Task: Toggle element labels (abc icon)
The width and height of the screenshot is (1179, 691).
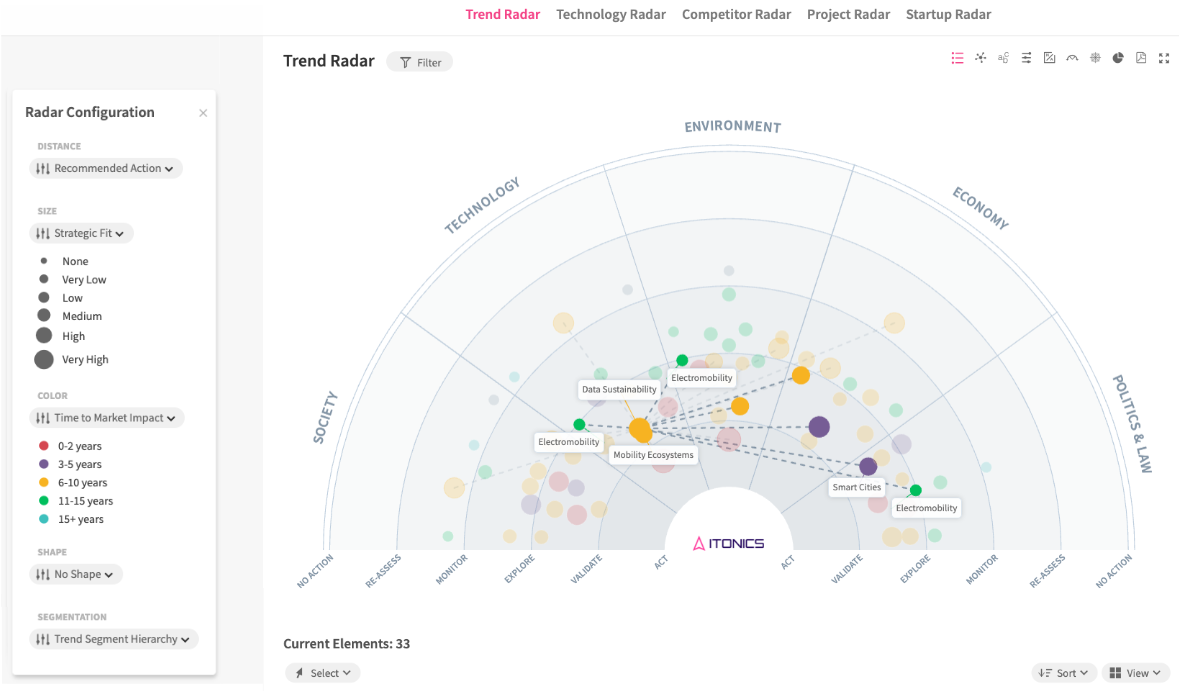Action: [x=1003, y=58]
